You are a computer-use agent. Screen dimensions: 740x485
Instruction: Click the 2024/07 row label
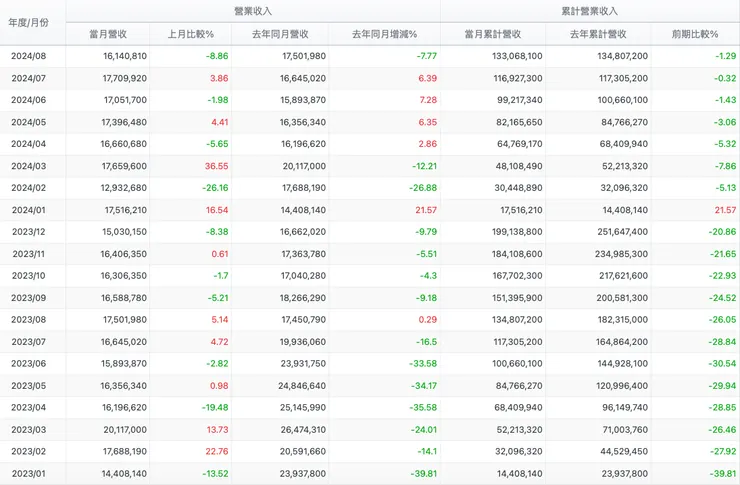tap(29, 78)
